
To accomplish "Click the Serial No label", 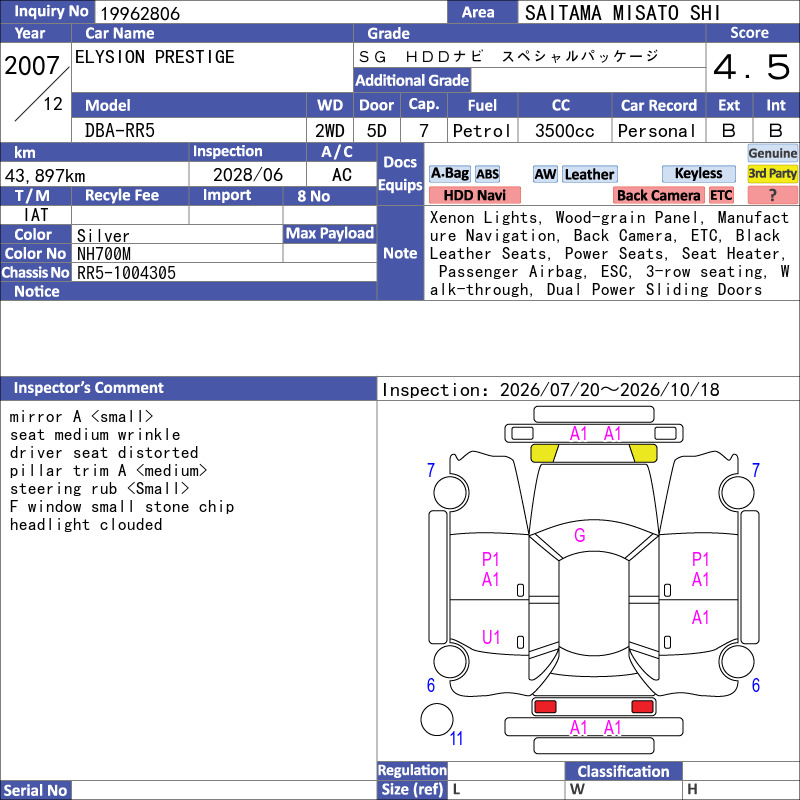I will click(x=35, y=790).
